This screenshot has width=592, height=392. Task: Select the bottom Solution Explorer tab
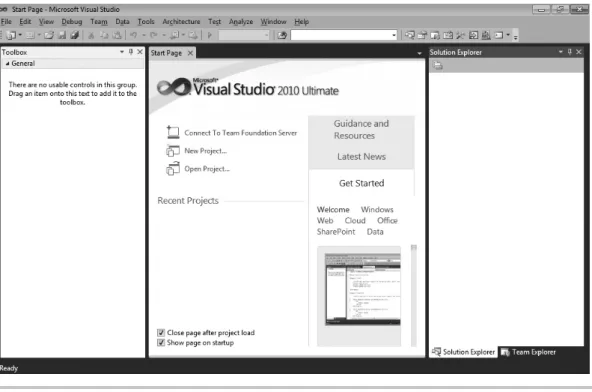464,352
